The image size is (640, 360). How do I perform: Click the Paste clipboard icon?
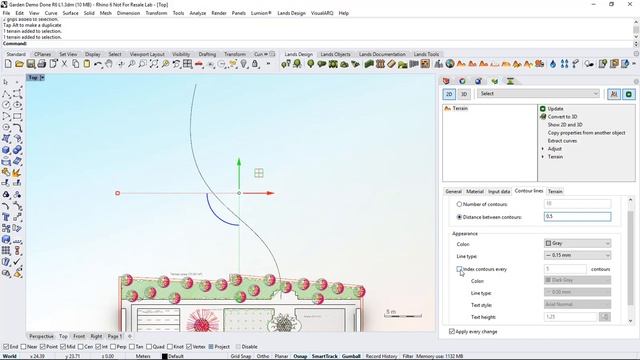[87, 64]
